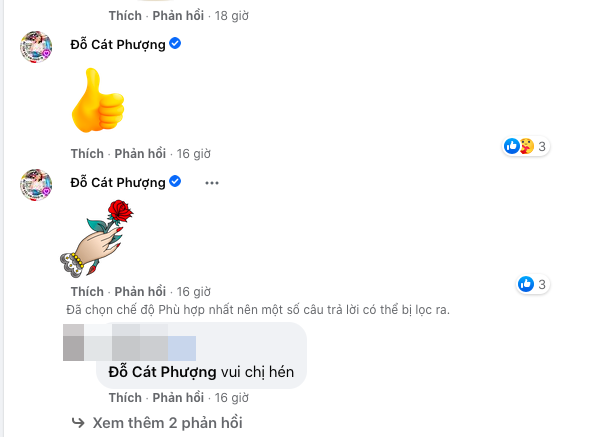Open Đỗ Cát Phượng avatar on the rose comment
The width and height of the screenshot is (594, 437).
pos(36,185)
